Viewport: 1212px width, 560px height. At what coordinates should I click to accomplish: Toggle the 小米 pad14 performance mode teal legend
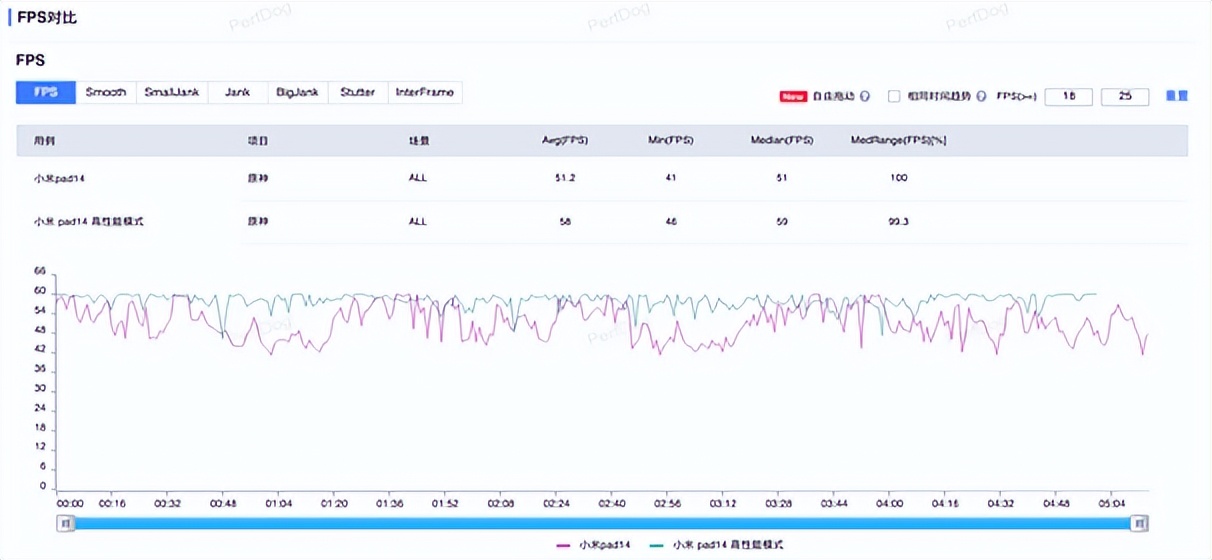pyautogui.click(x=715, y=545)
